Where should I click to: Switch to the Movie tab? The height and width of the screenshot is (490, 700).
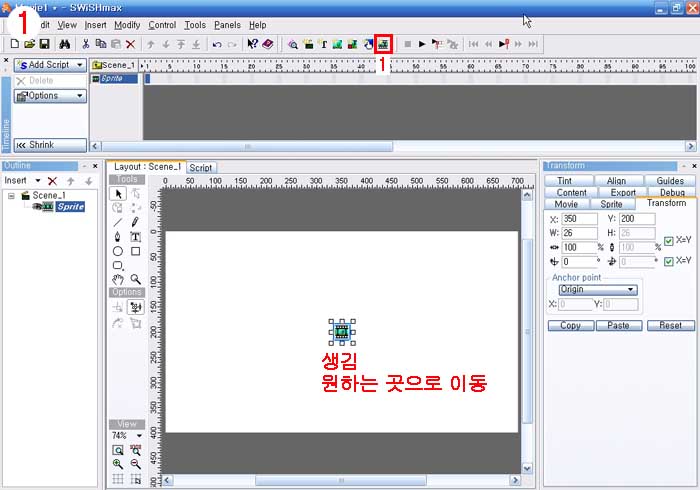pos(566,204)
